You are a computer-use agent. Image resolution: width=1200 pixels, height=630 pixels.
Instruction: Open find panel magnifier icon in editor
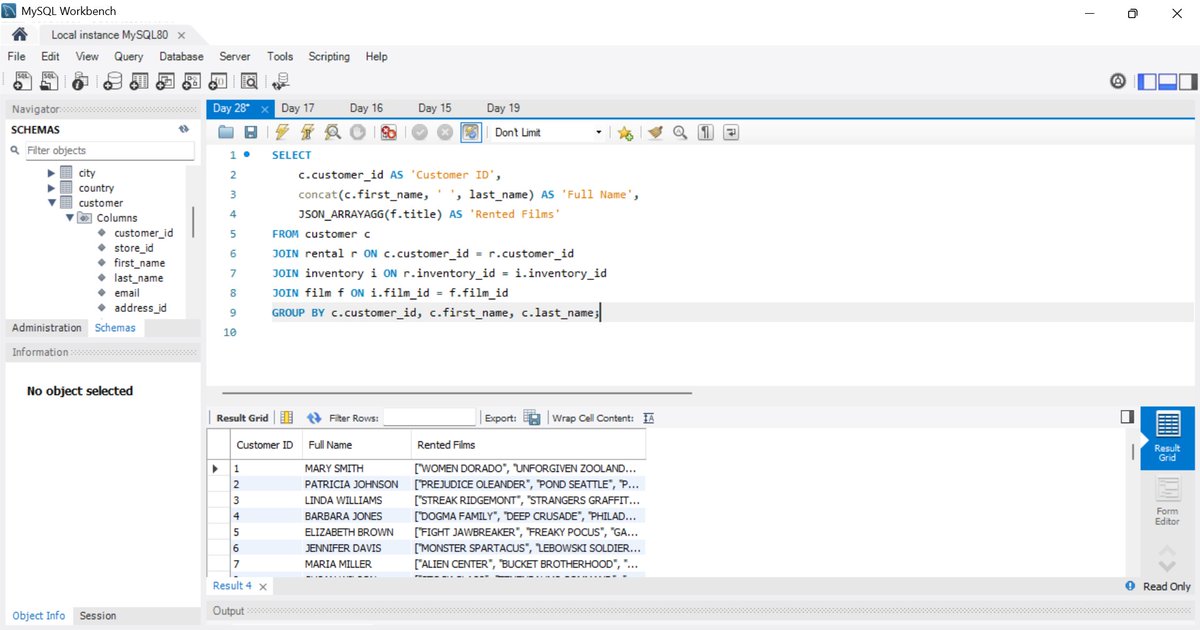680,132
